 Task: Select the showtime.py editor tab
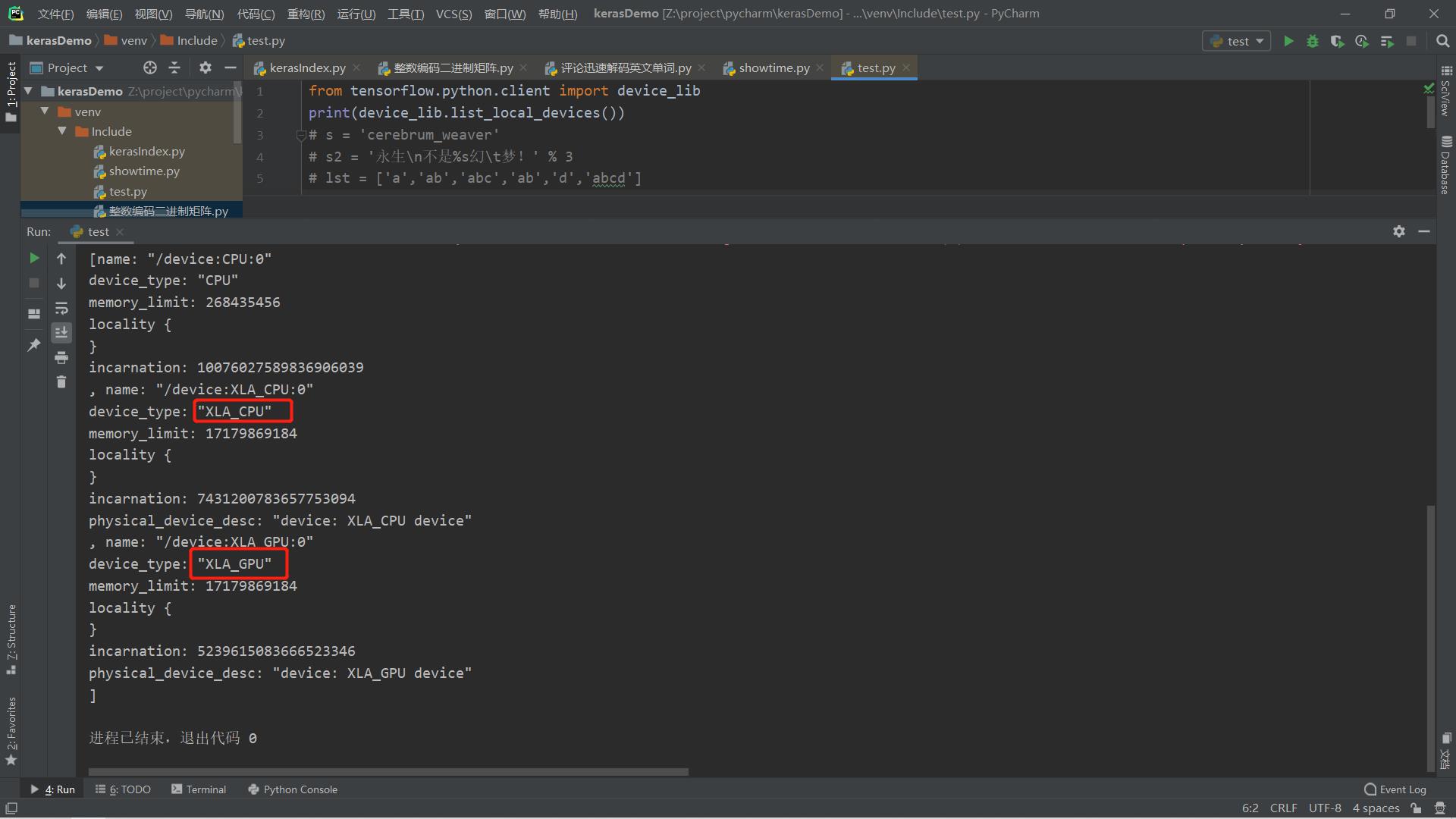tap(774, 67)
